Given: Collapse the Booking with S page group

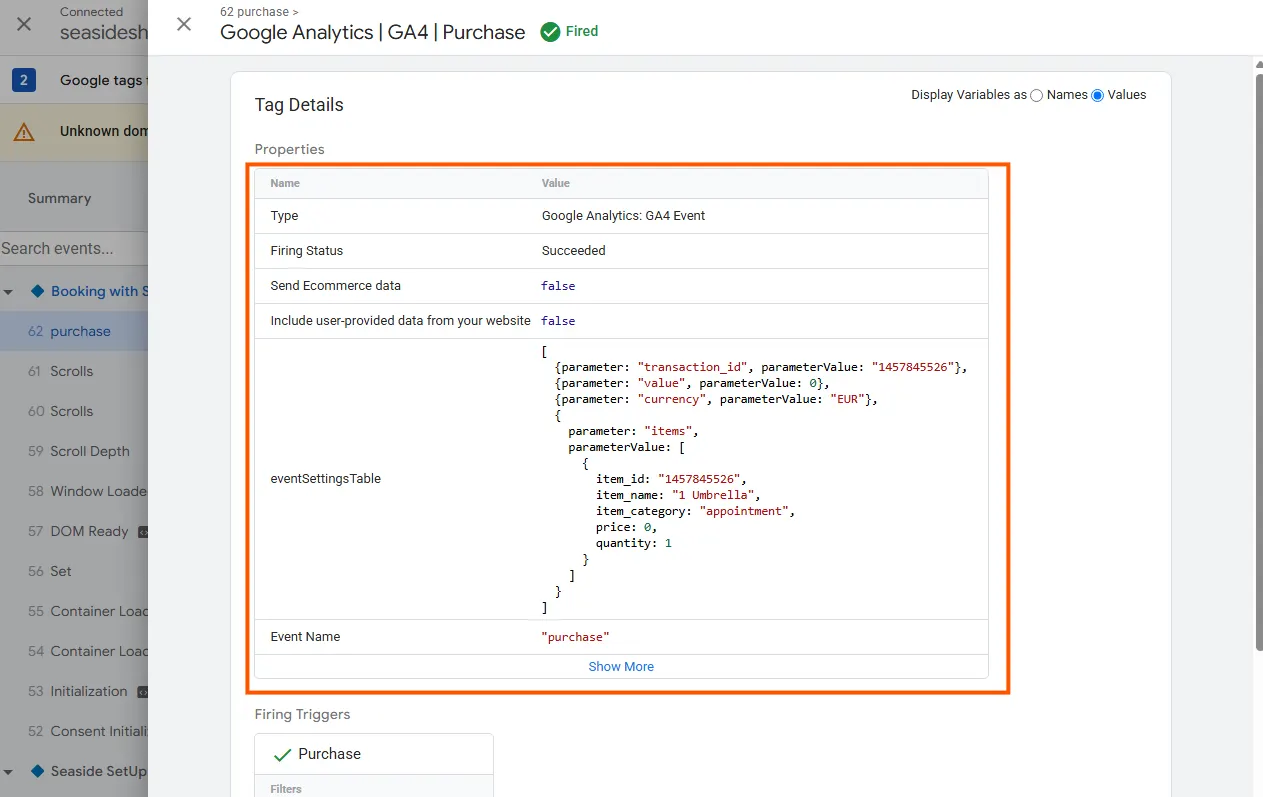Looking at the screenshot, I should (9, 292).
